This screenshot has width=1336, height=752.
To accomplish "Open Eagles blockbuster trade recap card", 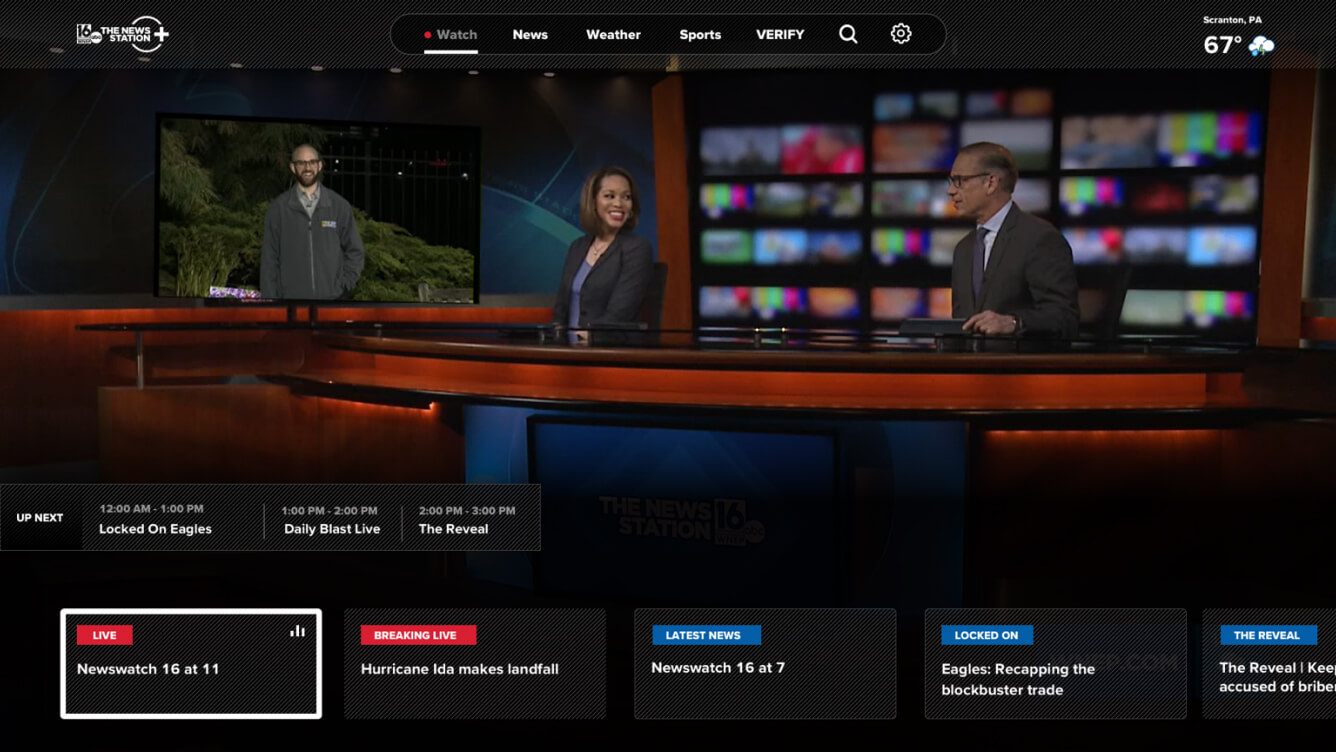I will coord(1055,664).
